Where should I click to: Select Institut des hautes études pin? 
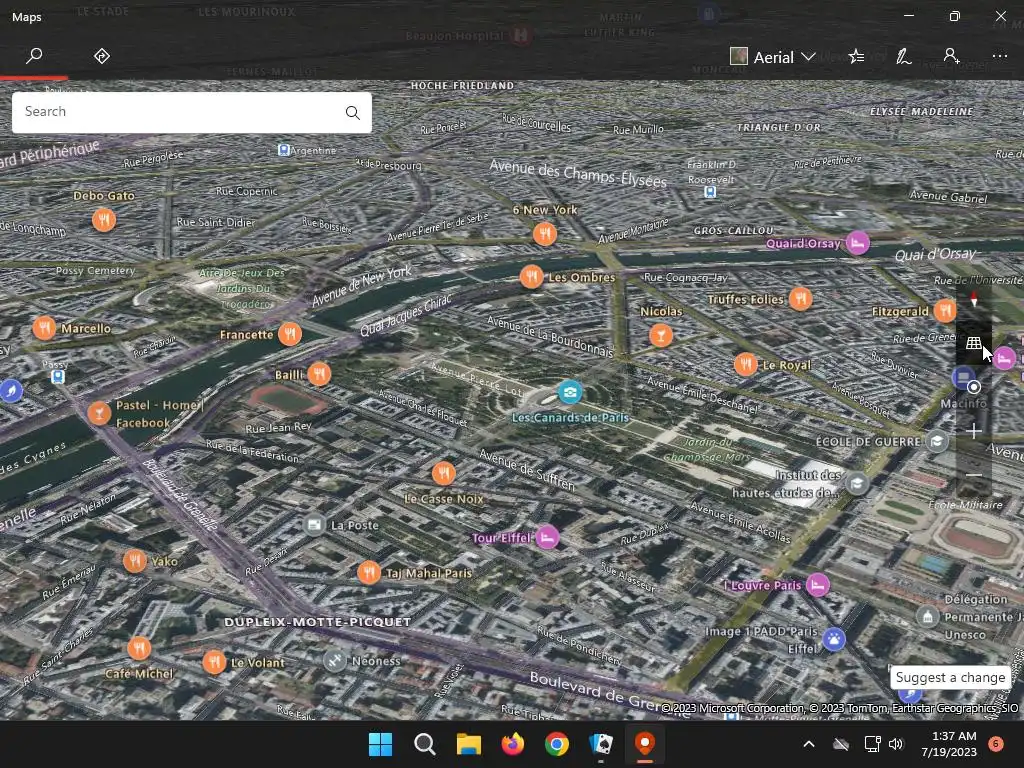(857, 484)
